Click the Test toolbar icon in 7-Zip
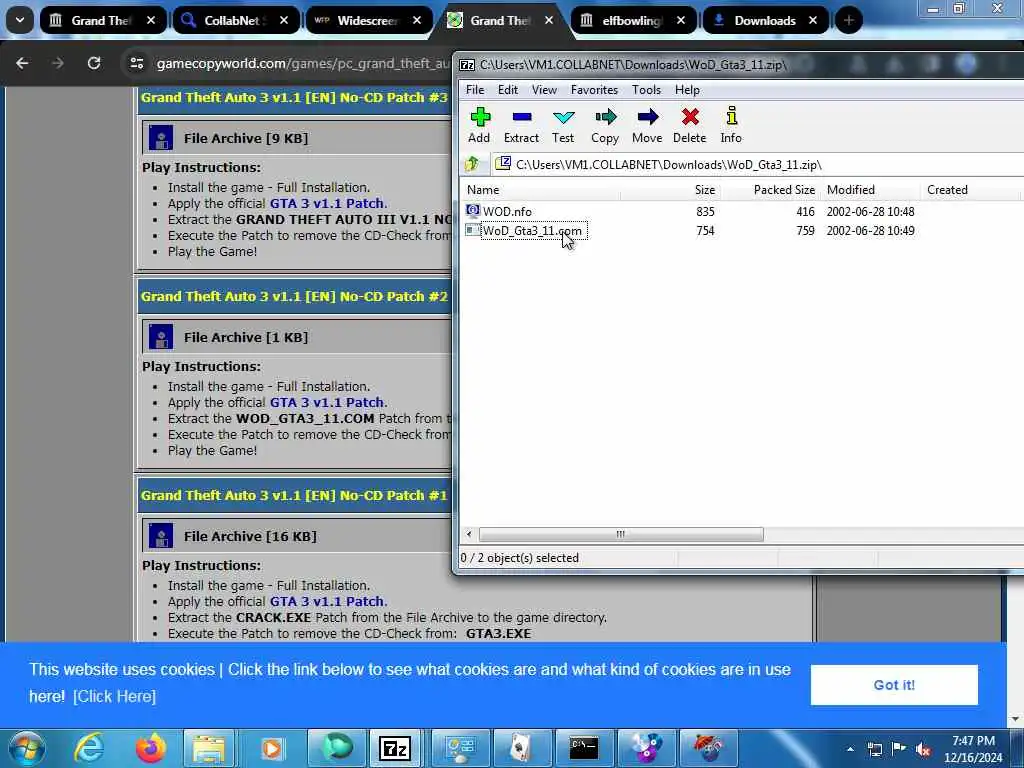 point(563,125)
